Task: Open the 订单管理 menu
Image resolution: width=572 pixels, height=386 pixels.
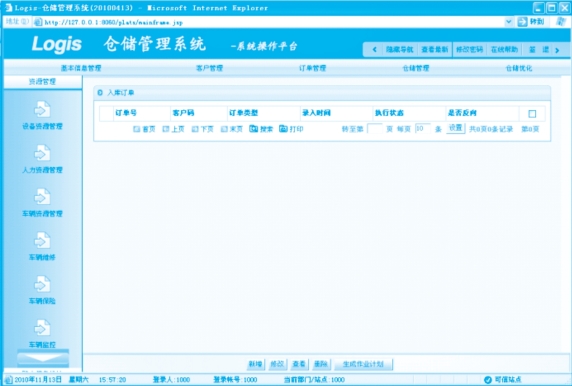Action: [313, 68]
